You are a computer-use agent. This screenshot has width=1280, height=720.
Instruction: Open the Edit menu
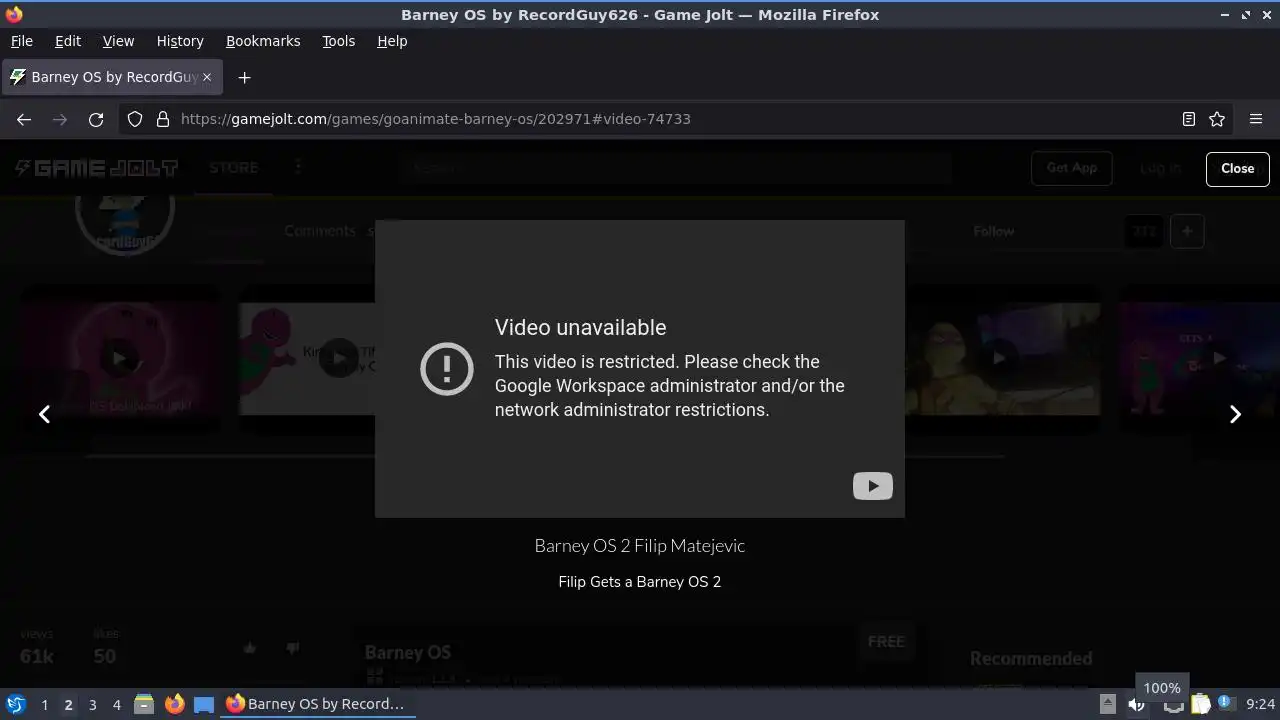[68, 41]
